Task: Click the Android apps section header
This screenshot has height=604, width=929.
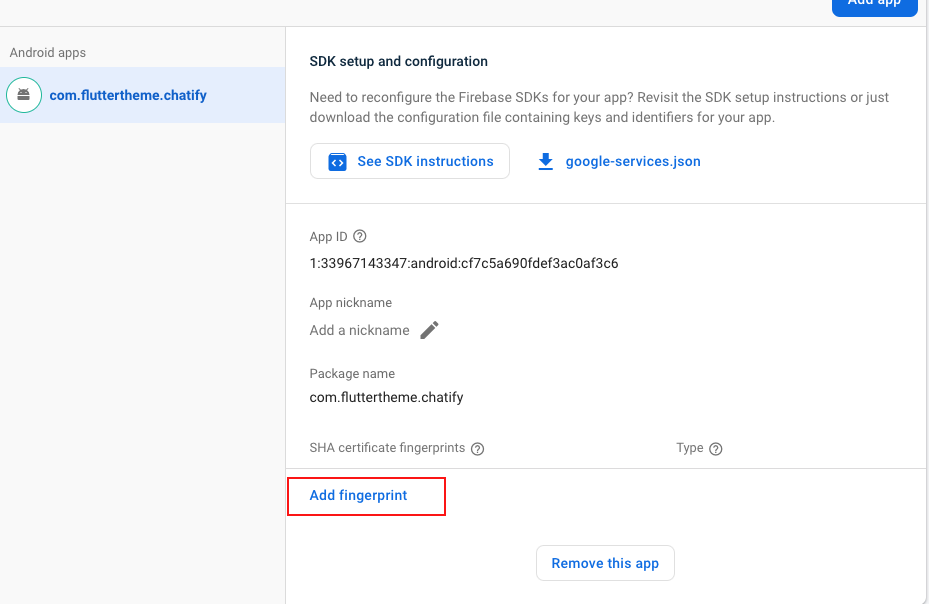Action: [x=48, y=53]
